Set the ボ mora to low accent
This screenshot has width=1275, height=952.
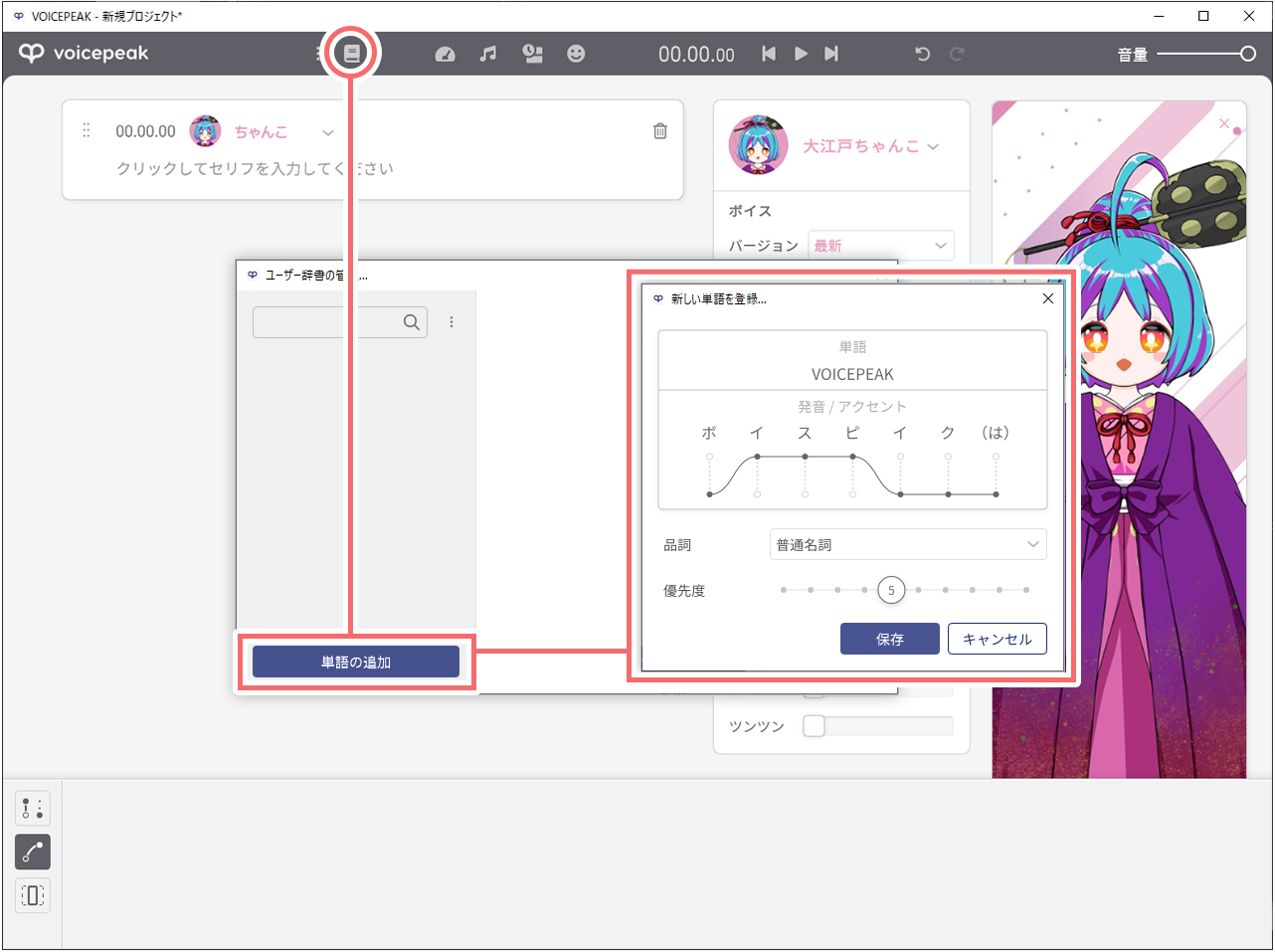click(709, 494)
